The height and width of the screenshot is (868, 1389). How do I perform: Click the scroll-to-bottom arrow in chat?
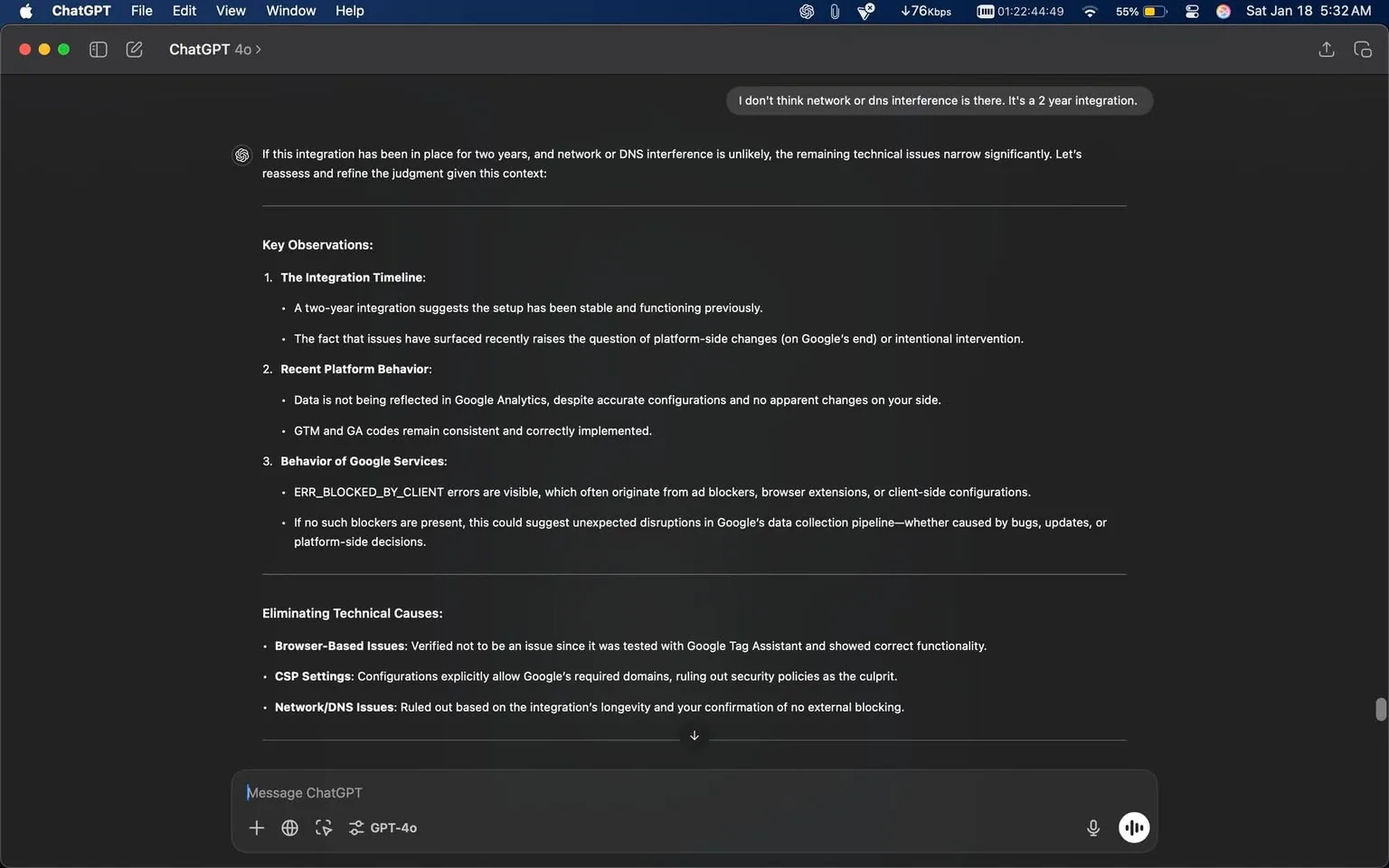694,735
